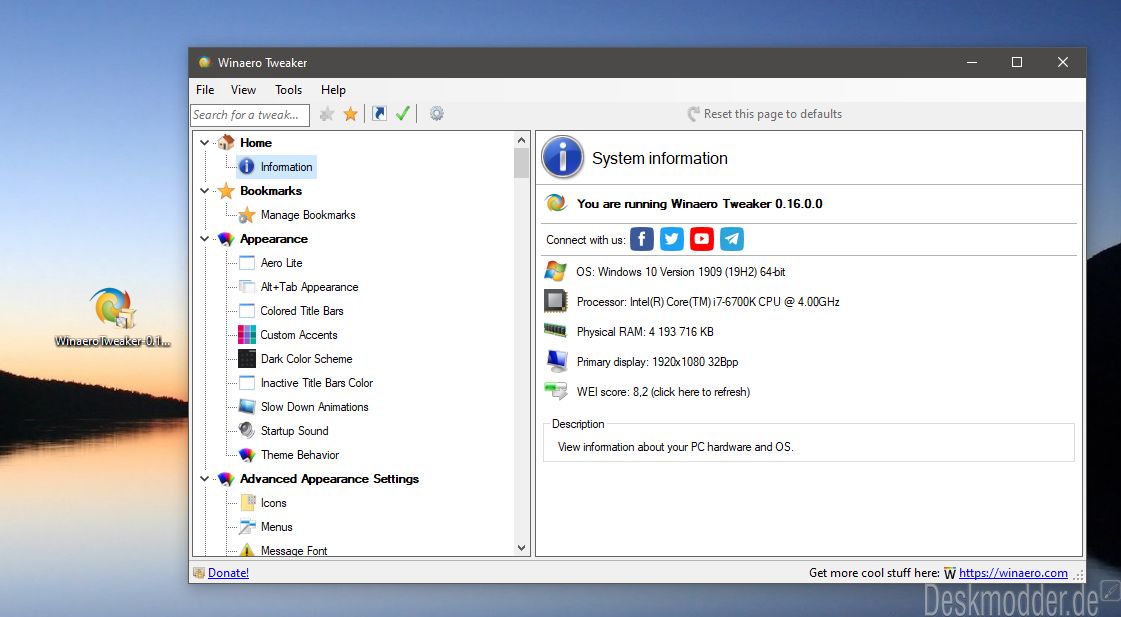The width and height of the screenshot is (1121, 617).
Task: Click the Message Font warning icon
Action: pyautogui.click(x=247, y=550)
